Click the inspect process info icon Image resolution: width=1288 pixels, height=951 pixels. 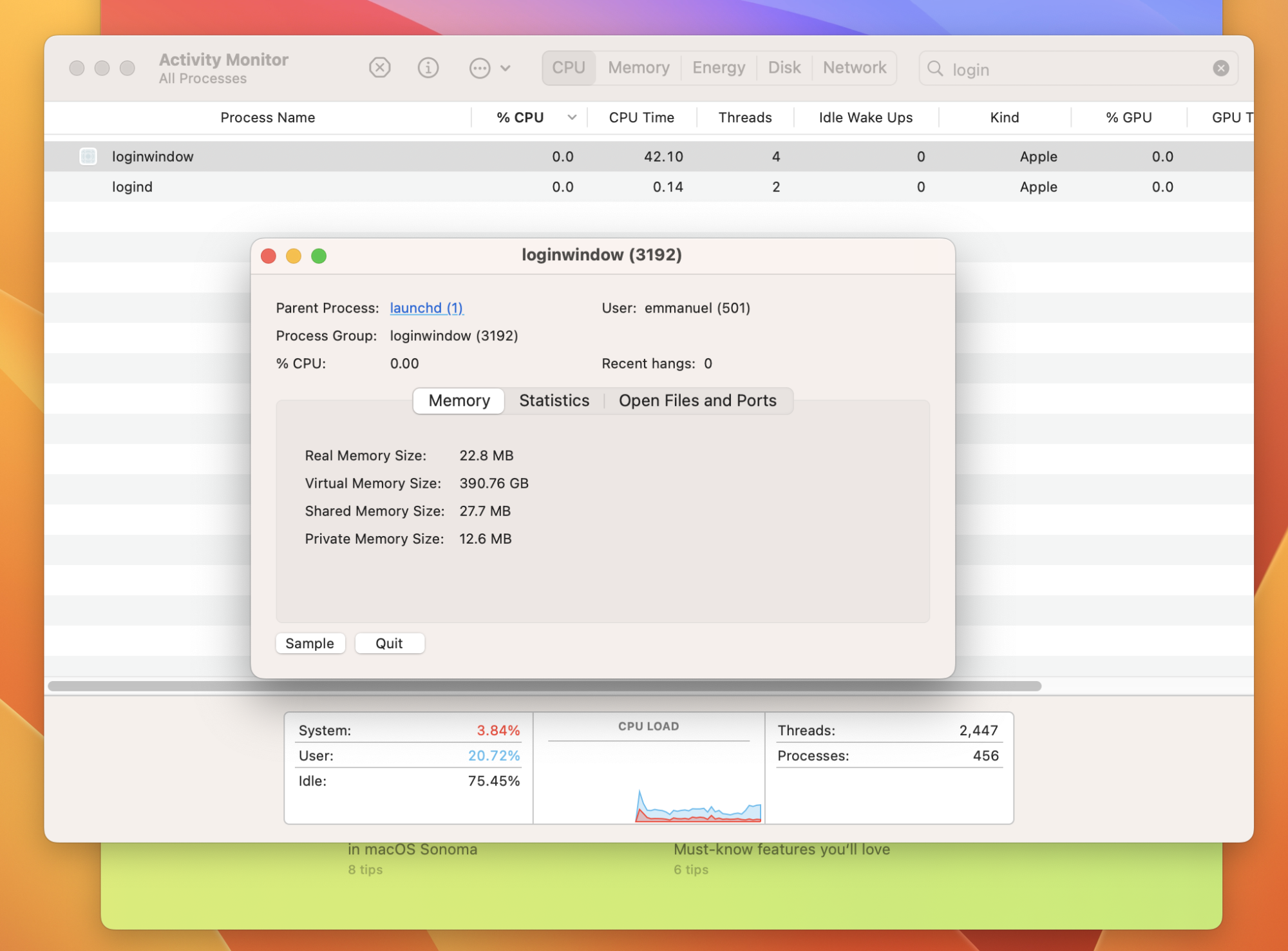428,68
